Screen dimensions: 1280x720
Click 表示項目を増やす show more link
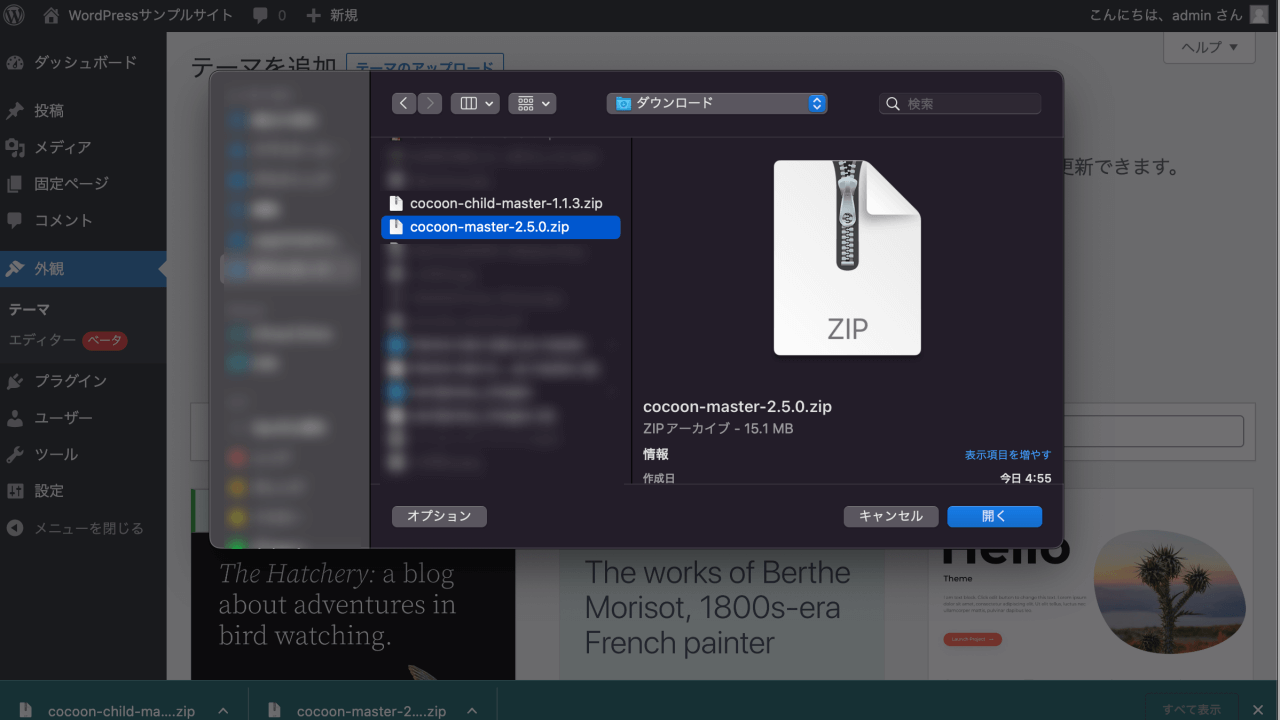(x=1008, y=455)
